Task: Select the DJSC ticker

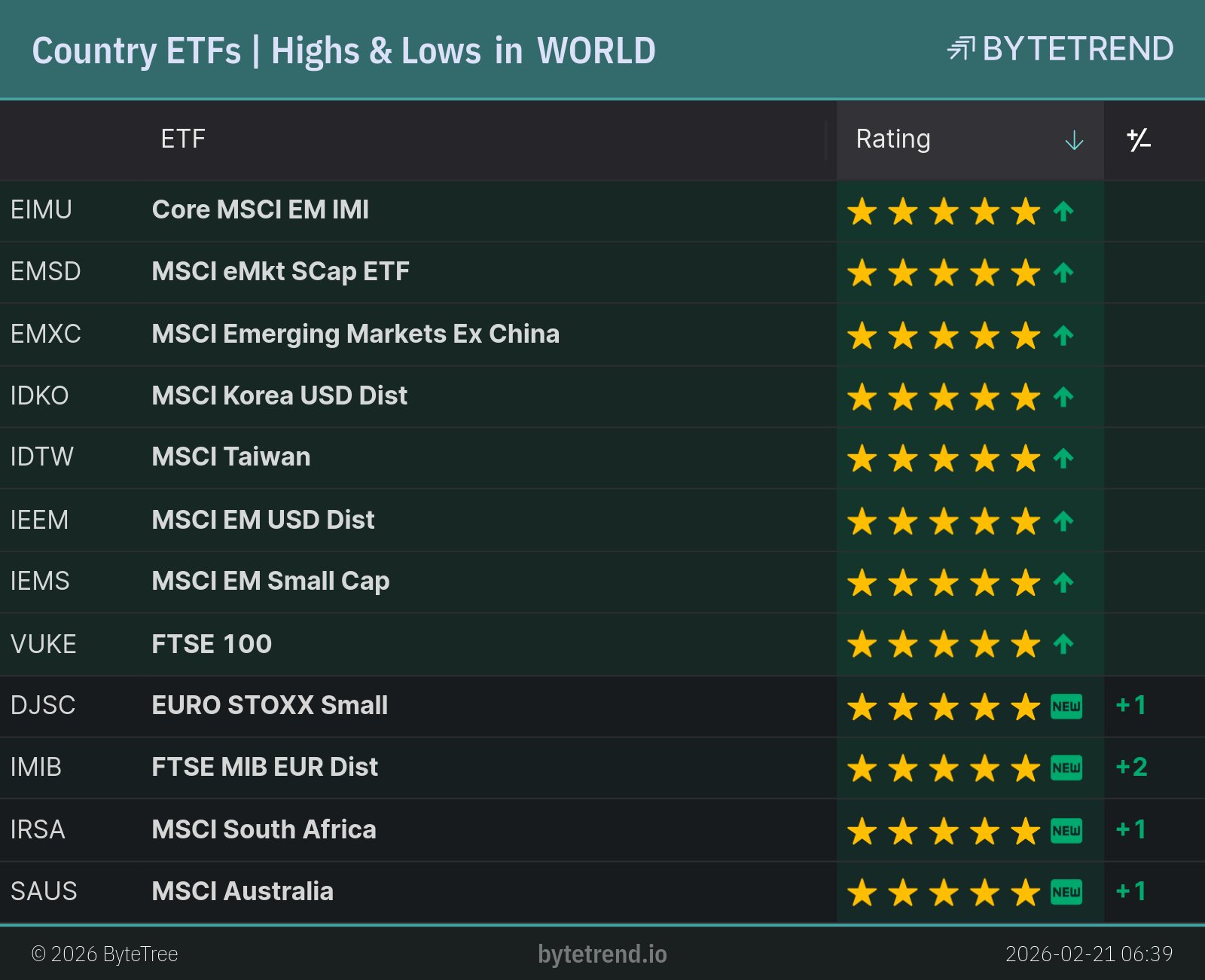Action: 43,705
